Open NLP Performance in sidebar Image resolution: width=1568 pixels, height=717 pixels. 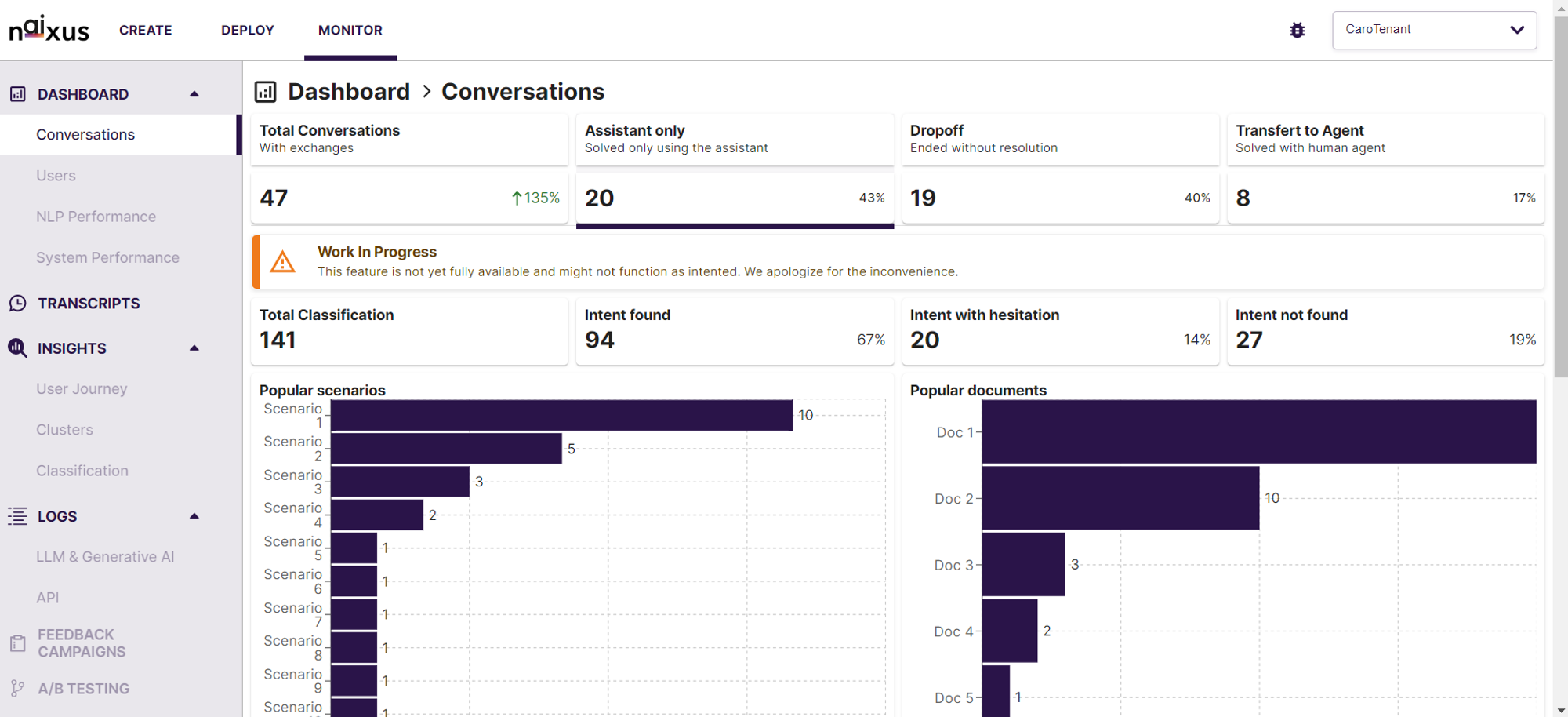[x=96, y=217]
